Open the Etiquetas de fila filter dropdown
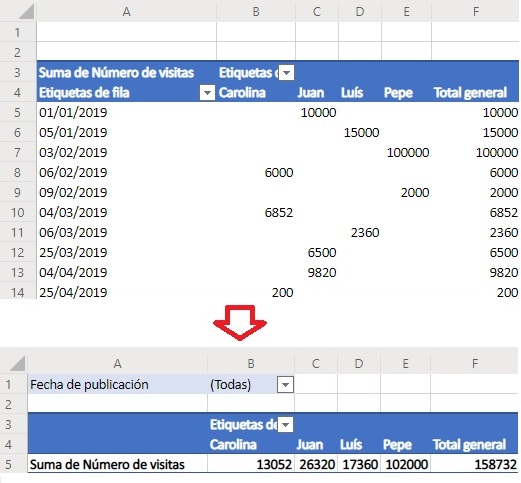The width and height of the screenshot is (521, 483). pos(207,93)
